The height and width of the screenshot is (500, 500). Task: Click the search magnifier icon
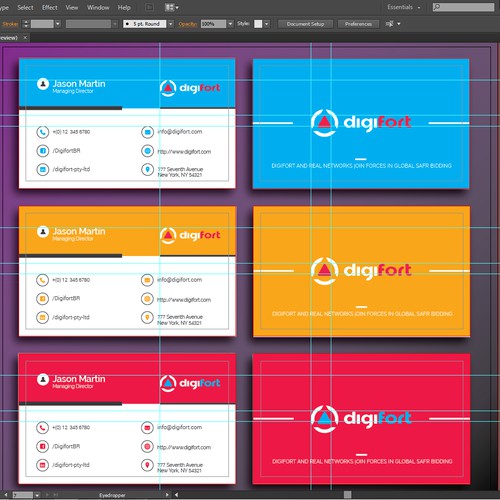tap(437, 7)
